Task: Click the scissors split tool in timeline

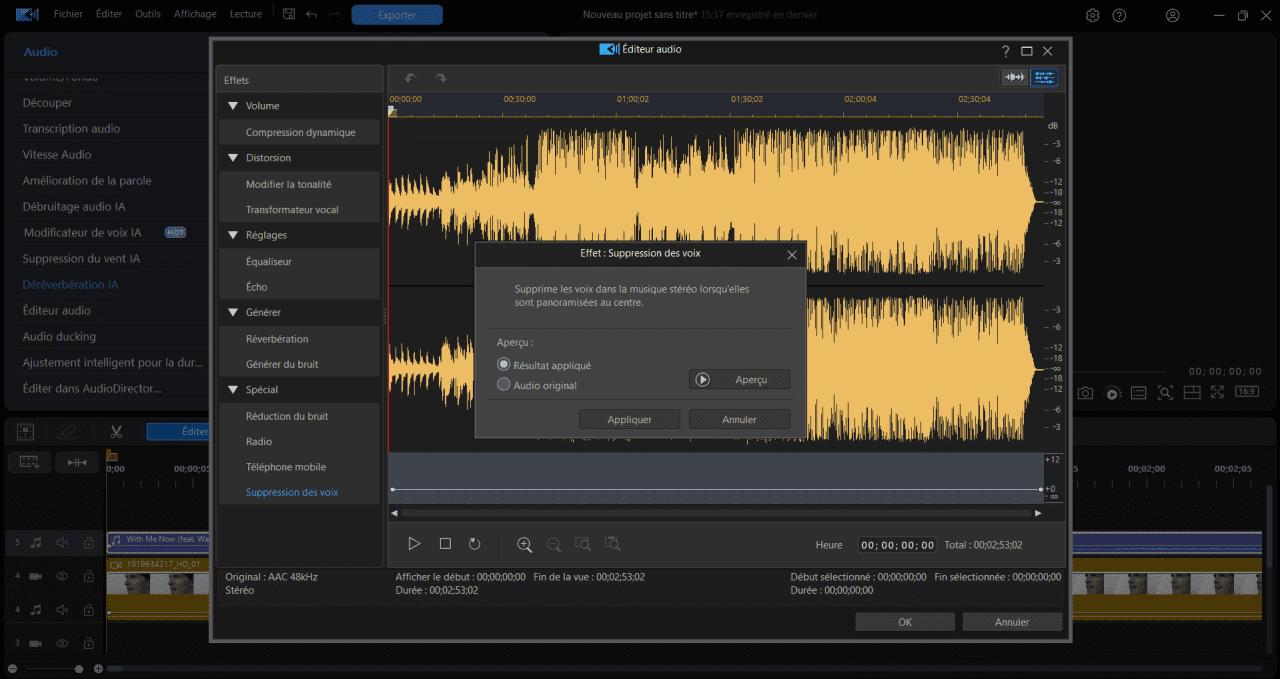Action: click(x=116, y=432)
